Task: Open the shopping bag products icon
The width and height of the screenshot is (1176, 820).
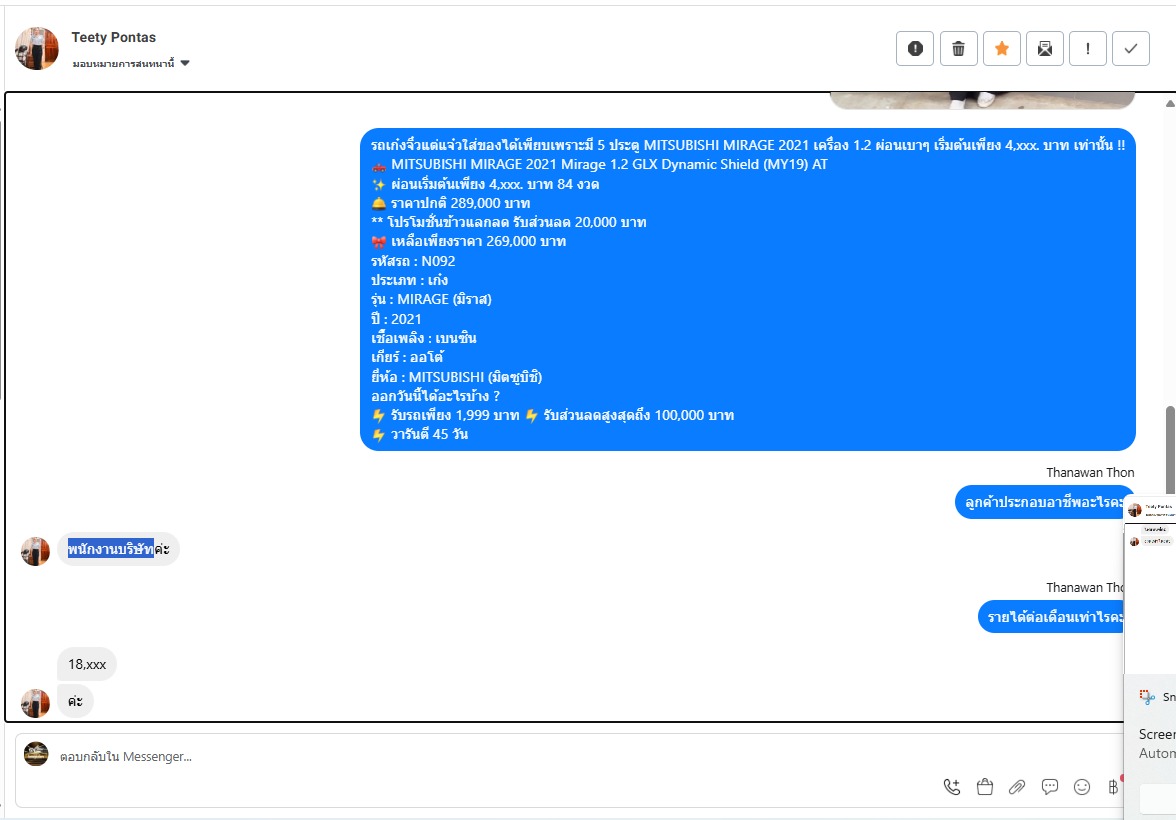Action: (985, 786)
